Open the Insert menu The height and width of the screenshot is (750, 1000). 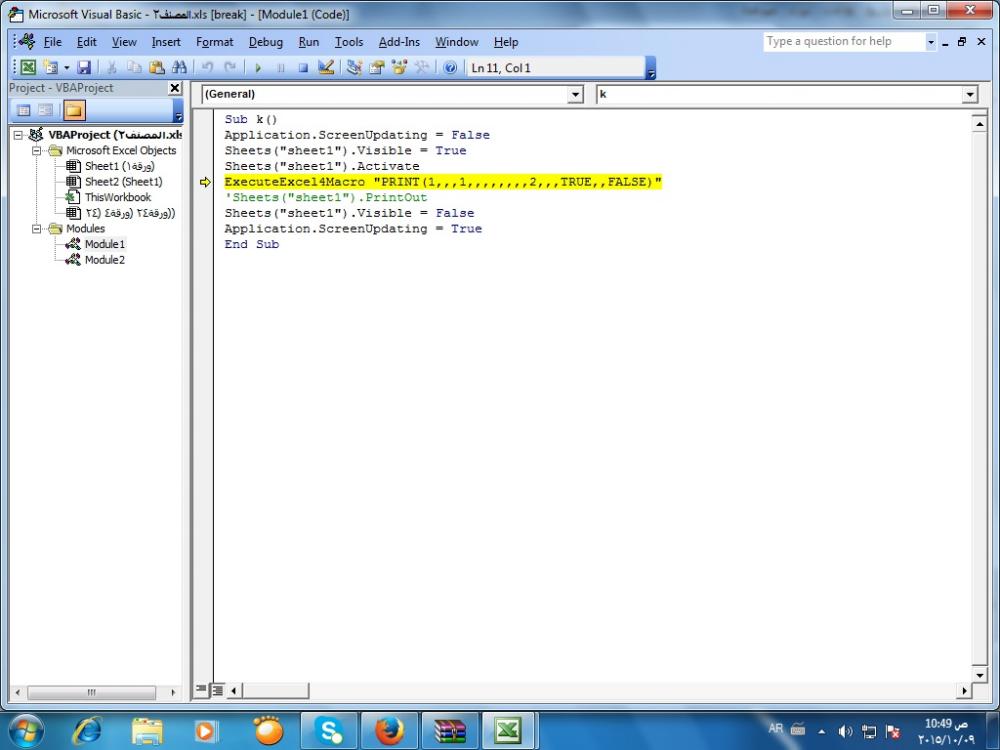[x=166, y=42]
